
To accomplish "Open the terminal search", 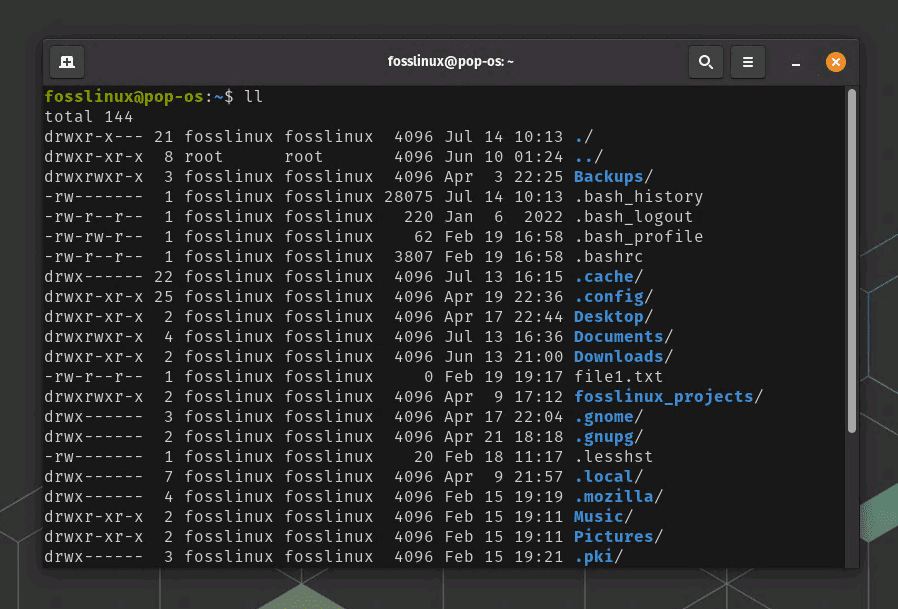I will click(x=706, y=62).
